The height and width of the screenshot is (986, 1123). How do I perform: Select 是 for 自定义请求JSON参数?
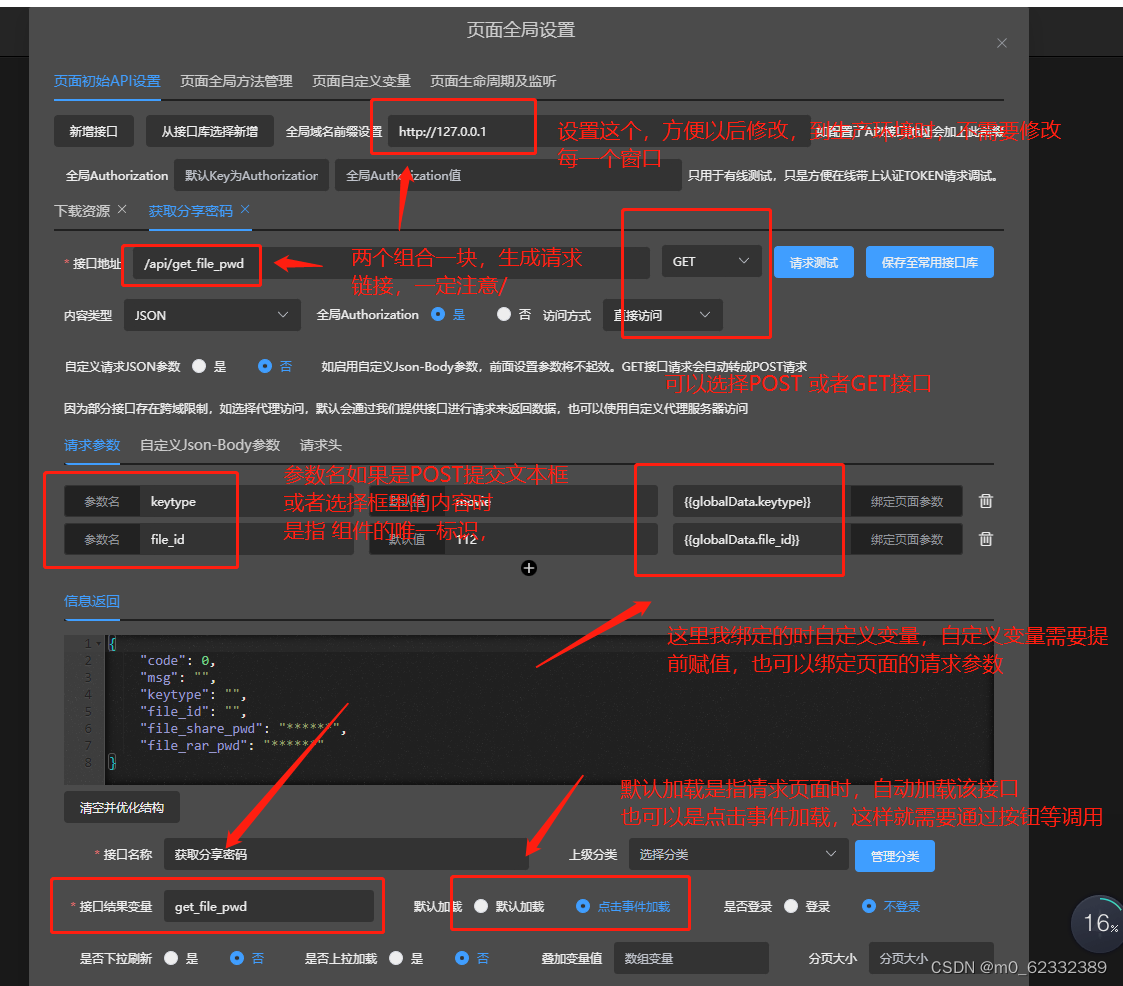point(199,367)
